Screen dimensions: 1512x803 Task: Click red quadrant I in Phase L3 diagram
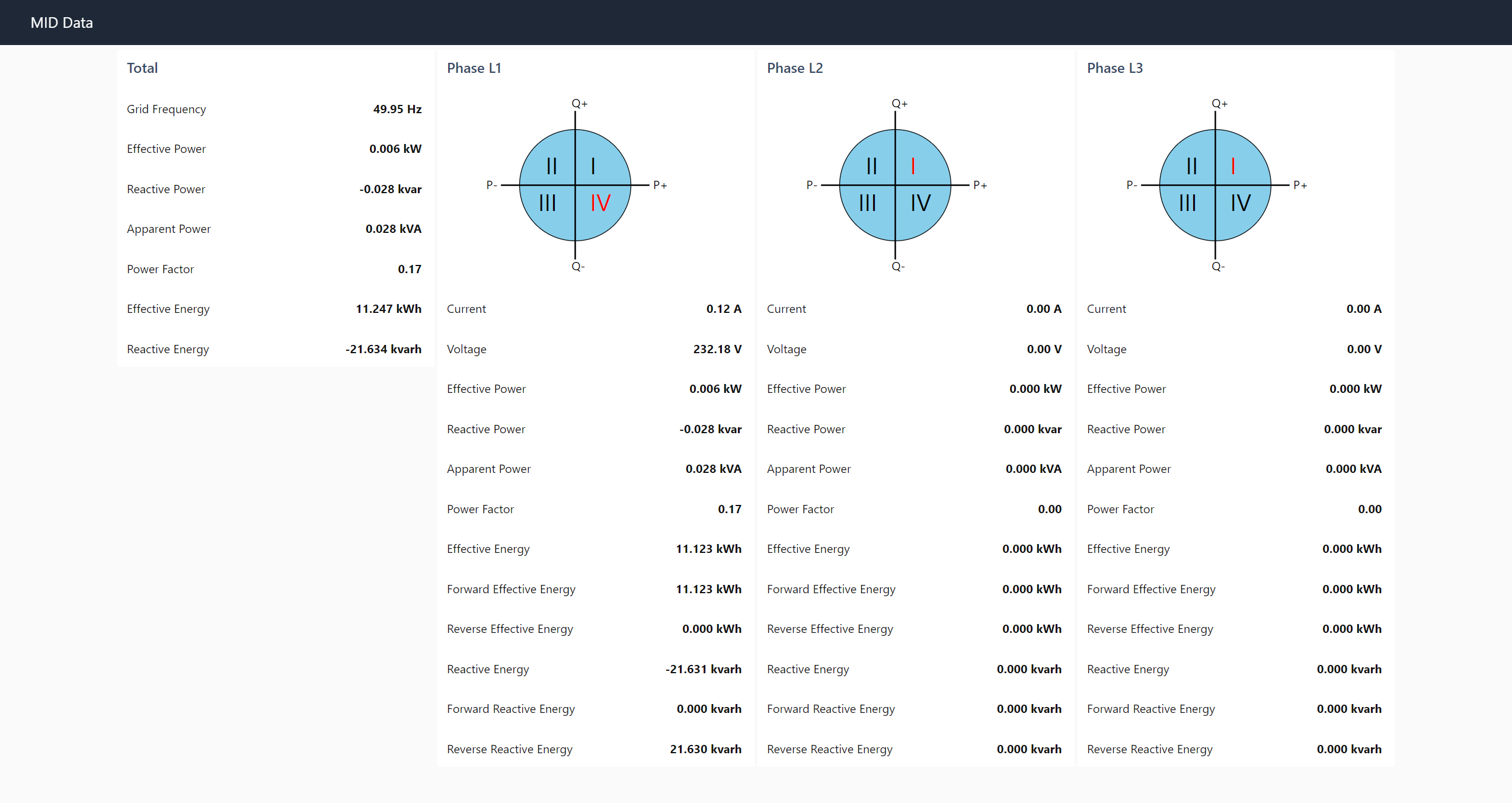(x=1233, y=166)
